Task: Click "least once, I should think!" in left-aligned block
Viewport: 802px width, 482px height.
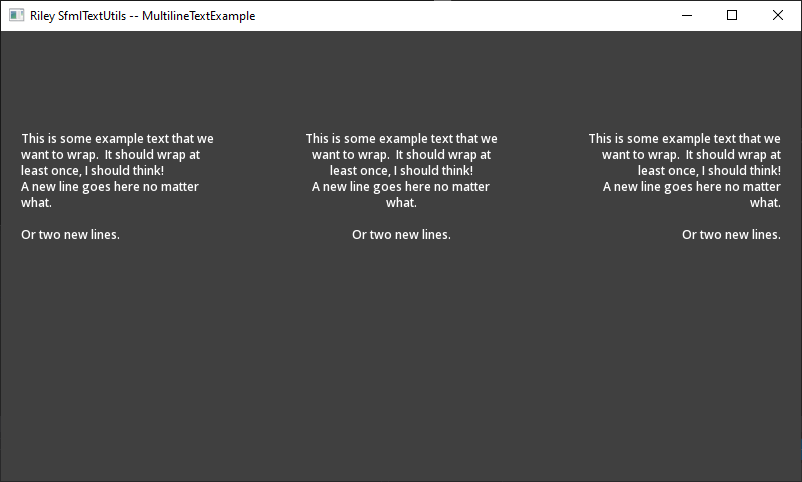Action: click(x=92, y=171)
